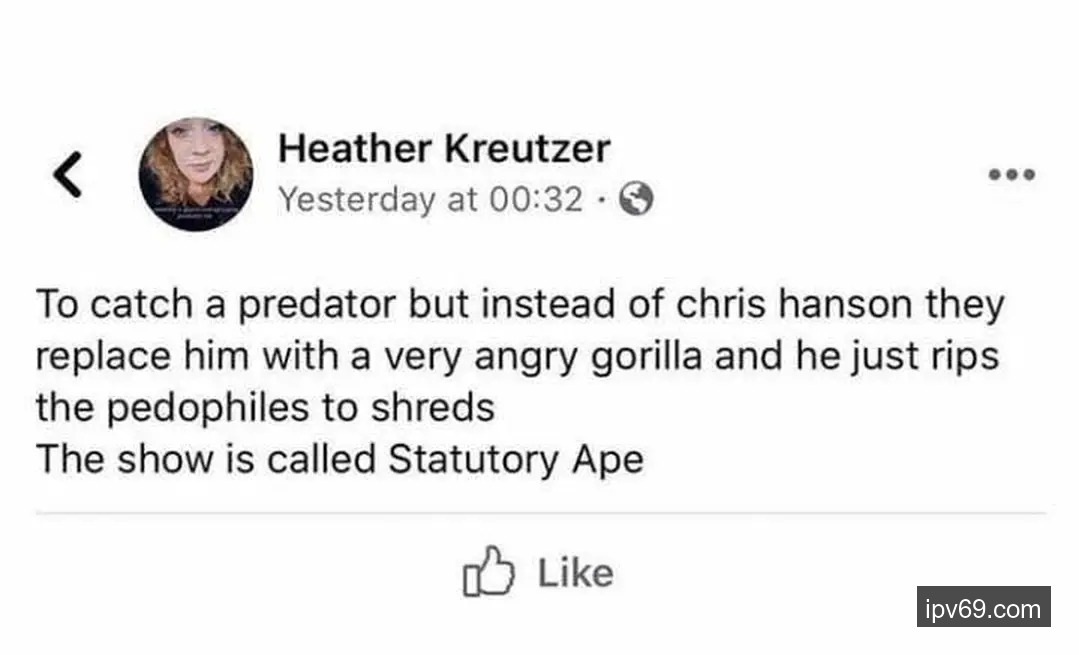This screenshot has width=1079, height=655.
Task: Click the words 'replace him with'
Action: pyautogui.click(x=183, y=357)
